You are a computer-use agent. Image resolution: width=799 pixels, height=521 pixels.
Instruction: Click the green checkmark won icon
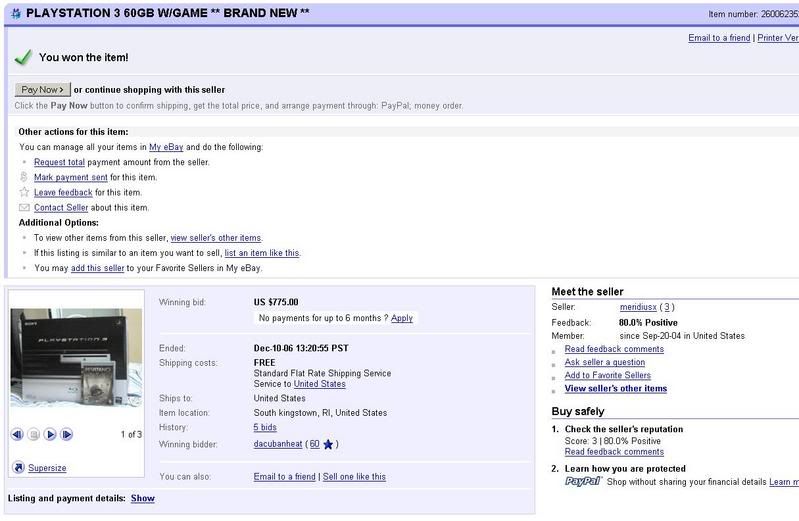23,57
